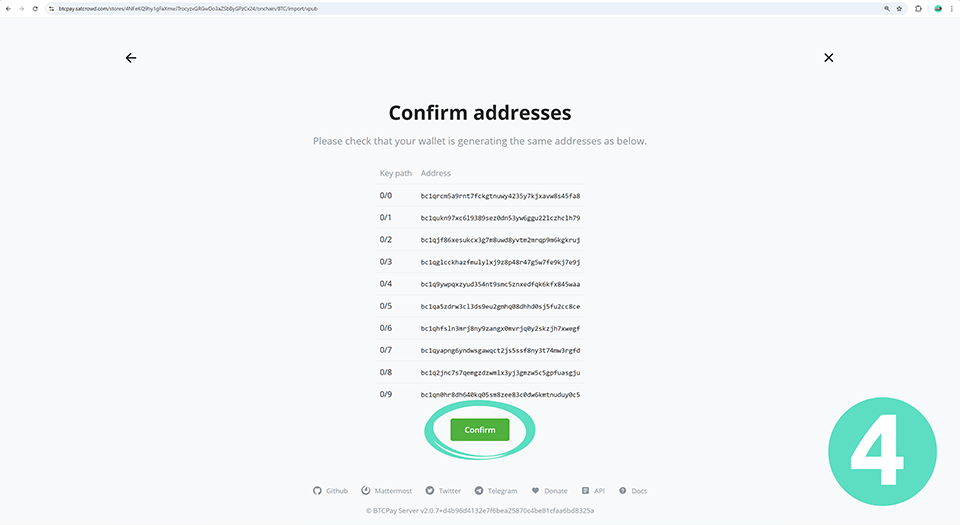Viewport: 960px width, 525px height.
Task: Close the wizard with the X icon
Action: (828, 58)
